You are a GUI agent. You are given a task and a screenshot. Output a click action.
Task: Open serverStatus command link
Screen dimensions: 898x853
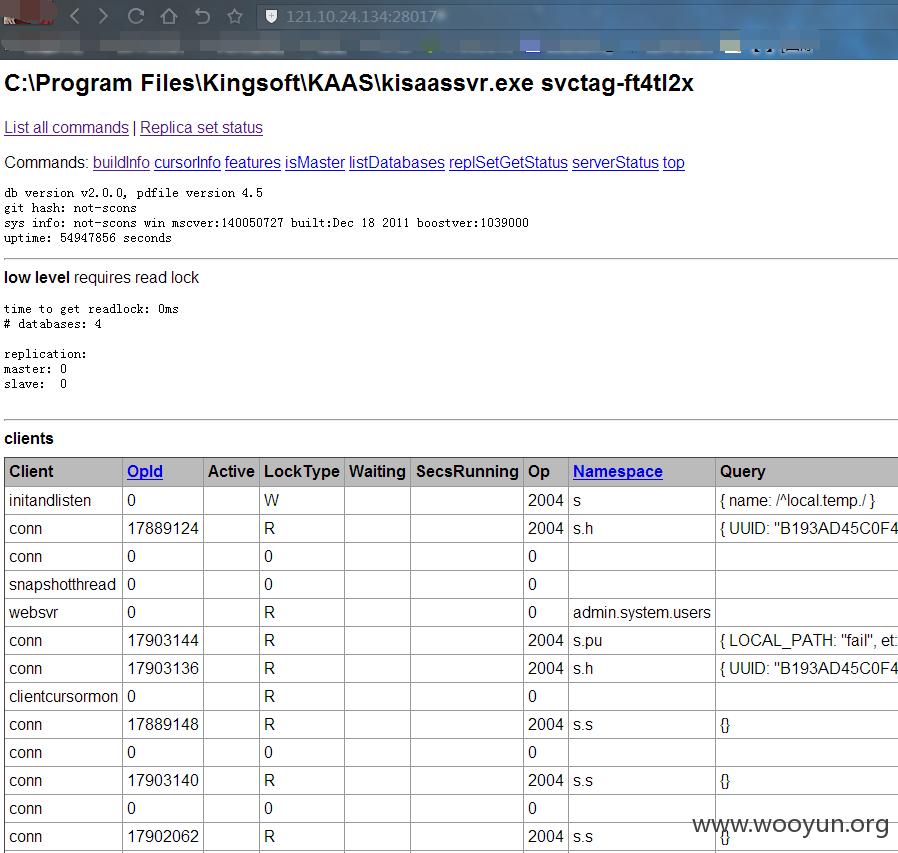615,163
